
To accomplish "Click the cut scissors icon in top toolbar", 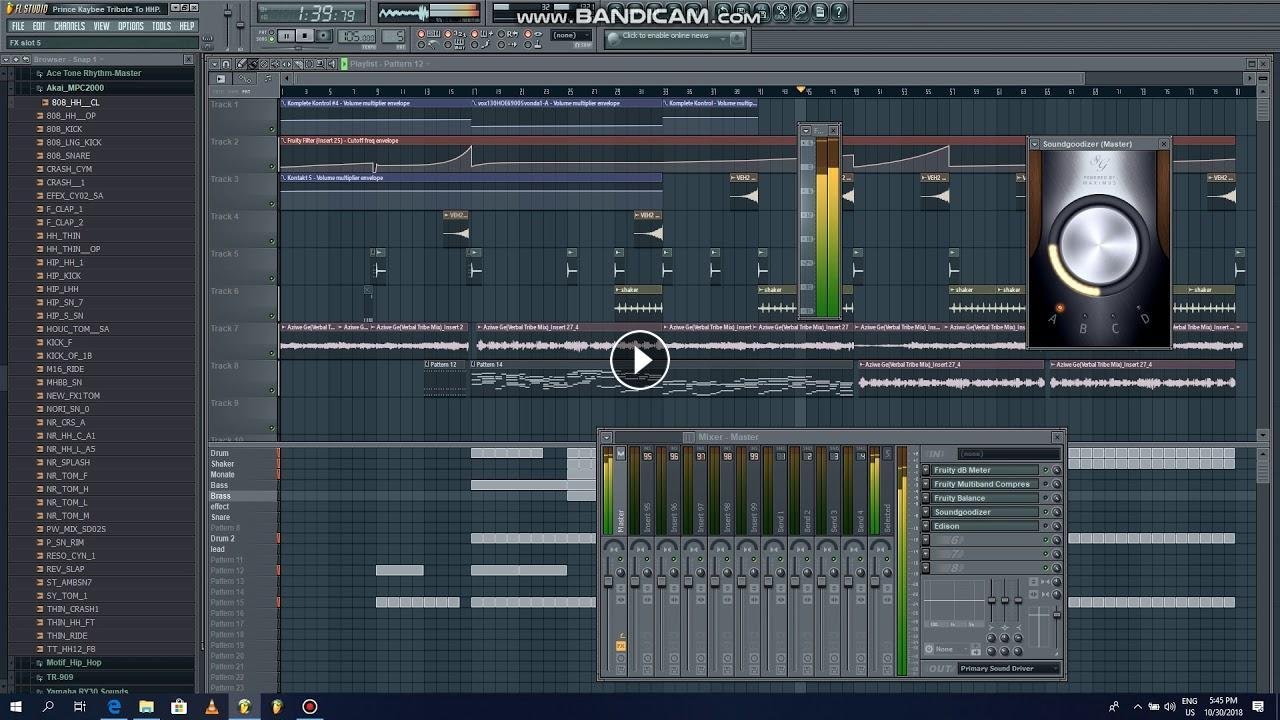I will (x=782, y=13).
